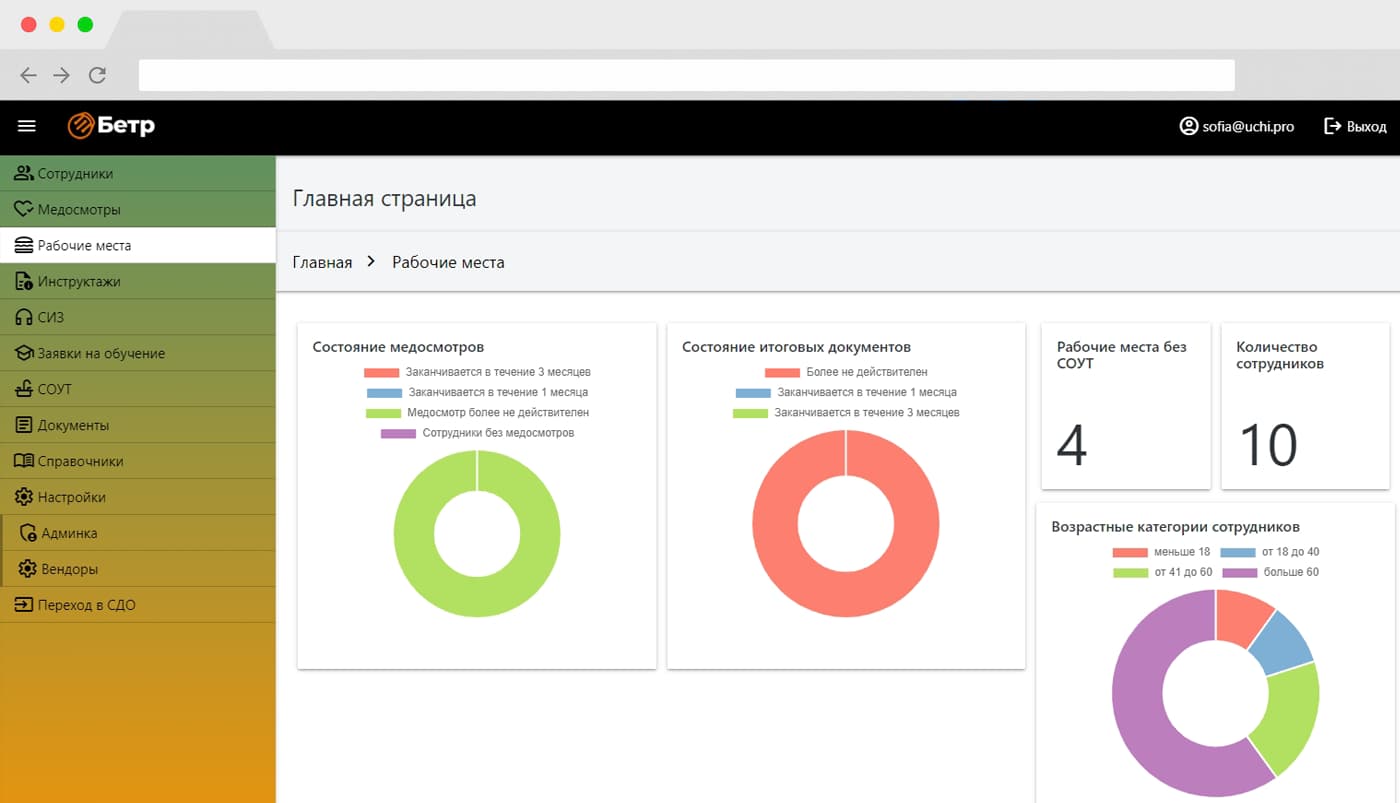Image resolution: width=1400 pixels, height=803 pixels.
Task: Select Рабочие места menu item
Action: point(138,245)
